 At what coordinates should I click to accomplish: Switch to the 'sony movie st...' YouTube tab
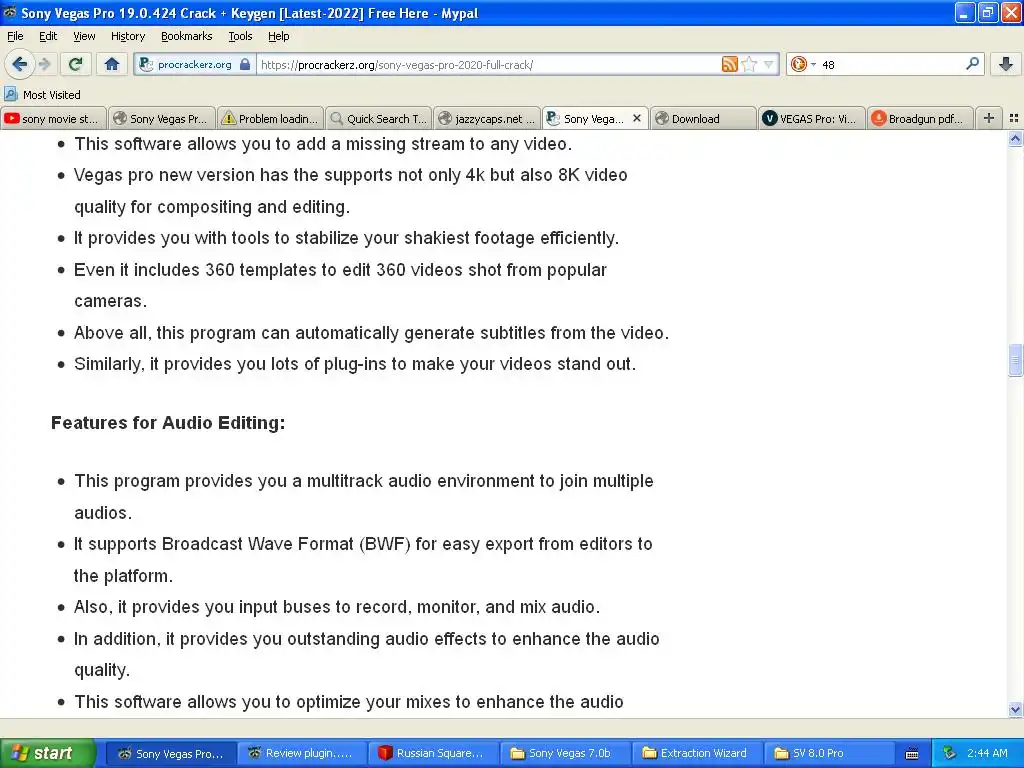pyautogui.click(x=54, y=118)
